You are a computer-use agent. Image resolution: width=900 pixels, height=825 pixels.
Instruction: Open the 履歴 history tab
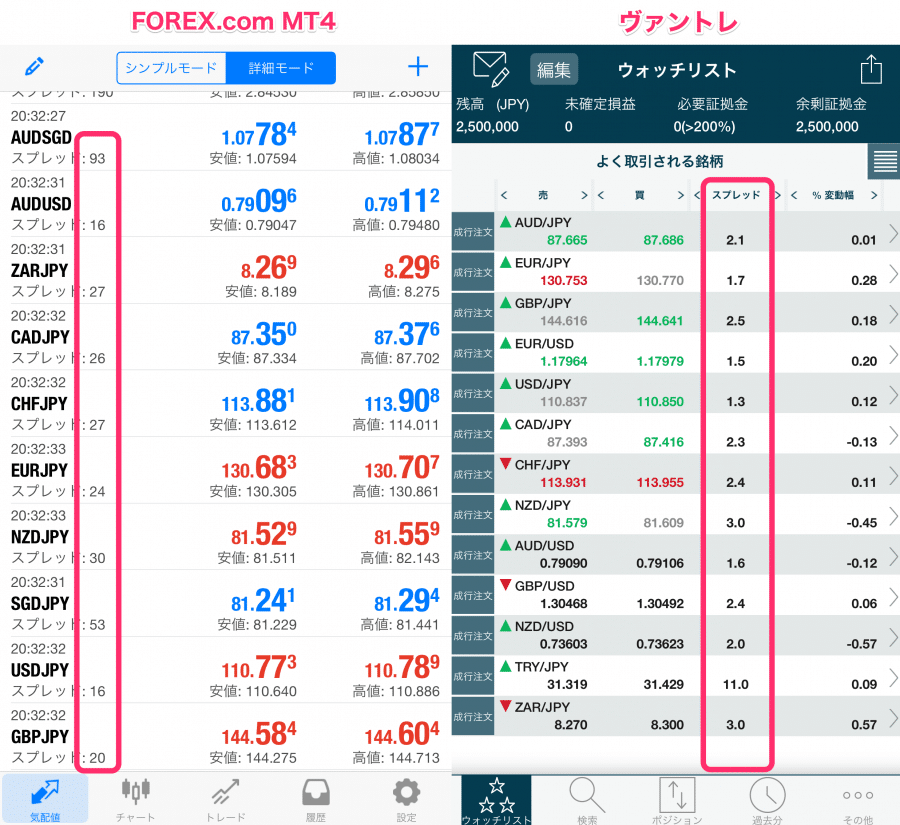tap(316, 799)
